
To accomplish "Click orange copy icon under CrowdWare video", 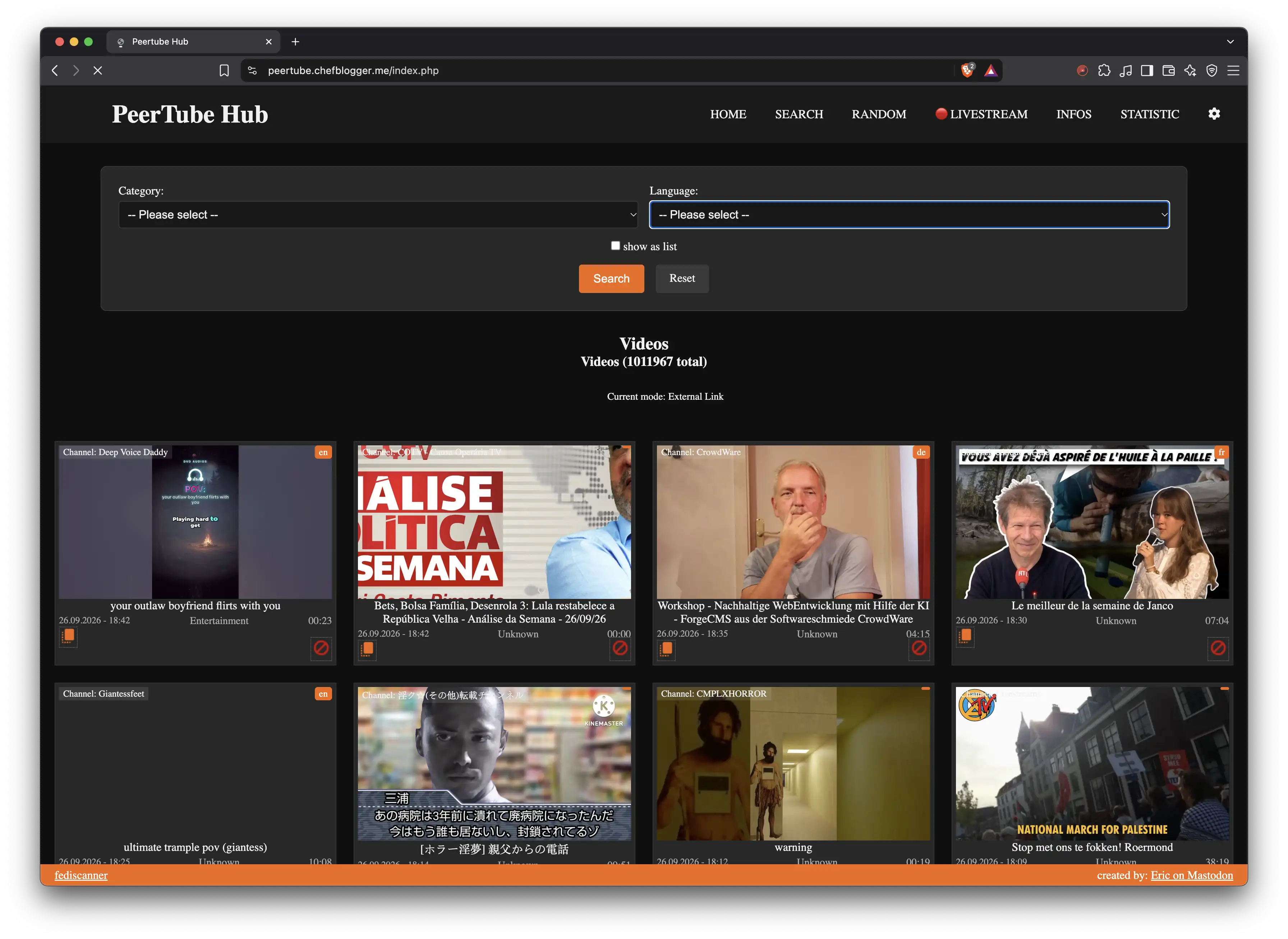I will [666, 649].
